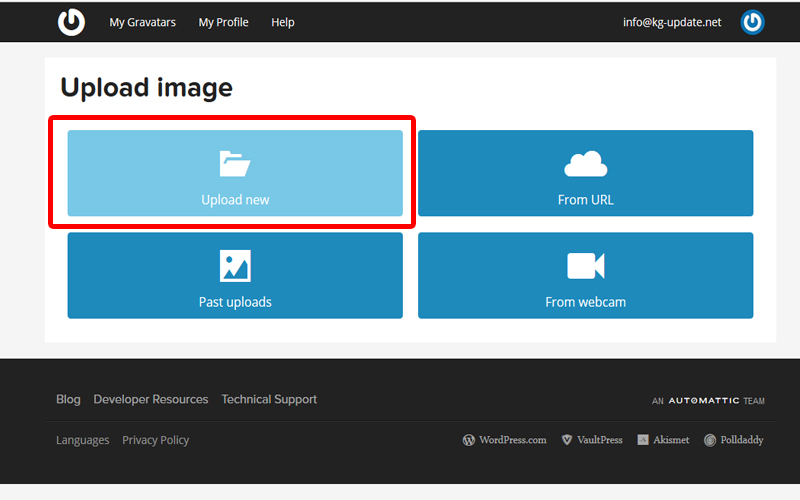Click the cloud icon in From URL
Viewport: 800px width, 500px height.
(x=585, y=164)
